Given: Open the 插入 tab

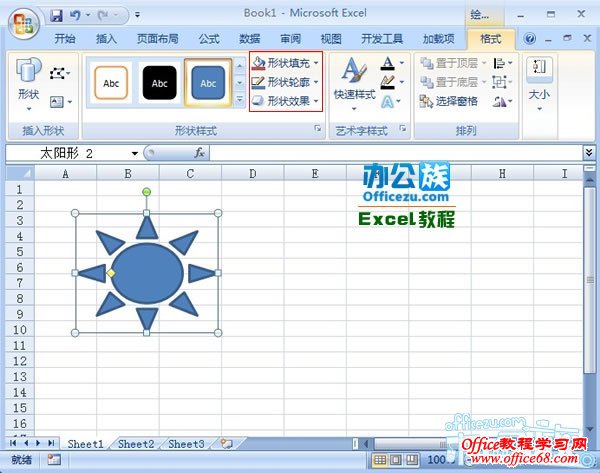Looking at the screenshot, I should click(106, 39).
